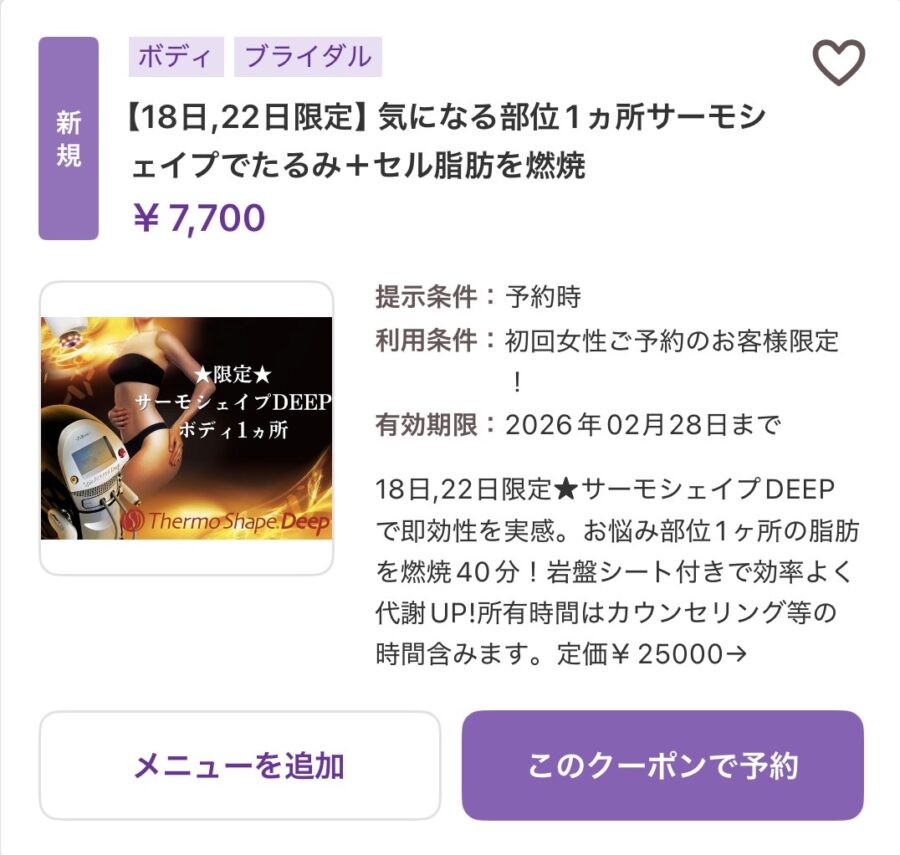Click the サーモシェイプDEEP caption in the image
This screenshot has width=900, height=855.
[x=233, y=402]
